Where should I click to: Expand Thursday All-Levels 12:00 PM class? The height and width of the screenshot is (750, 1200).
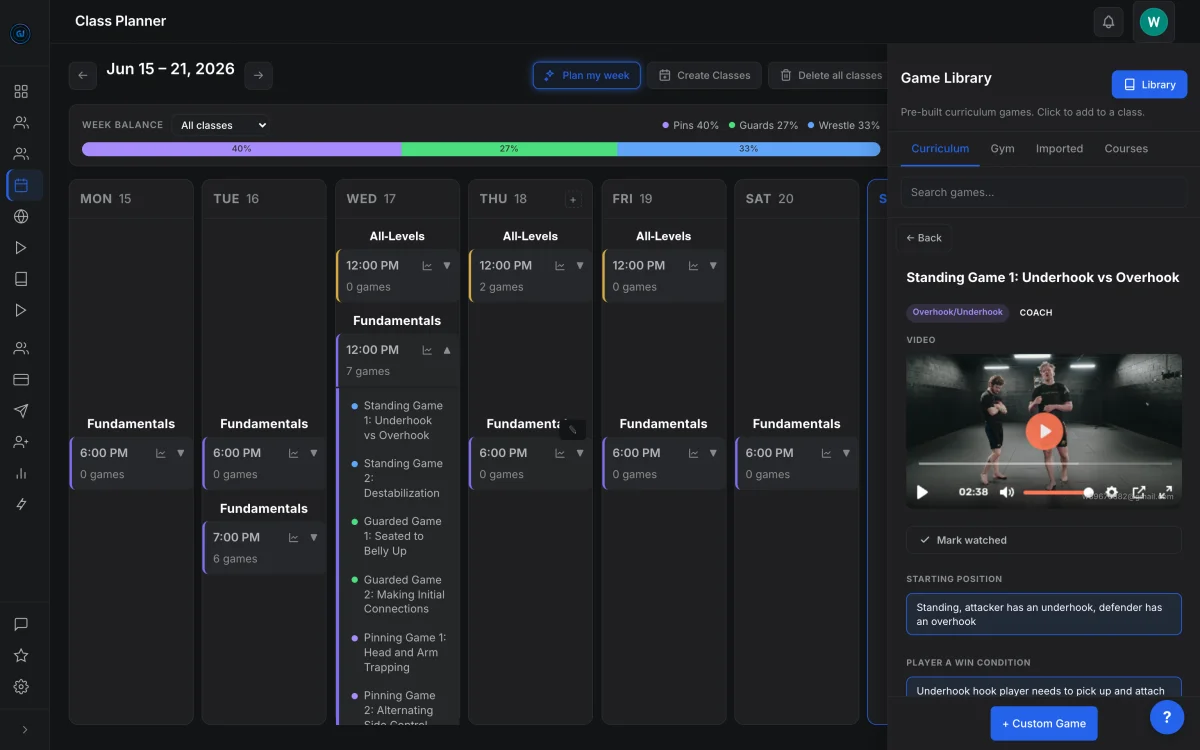(x=580, y=266)
